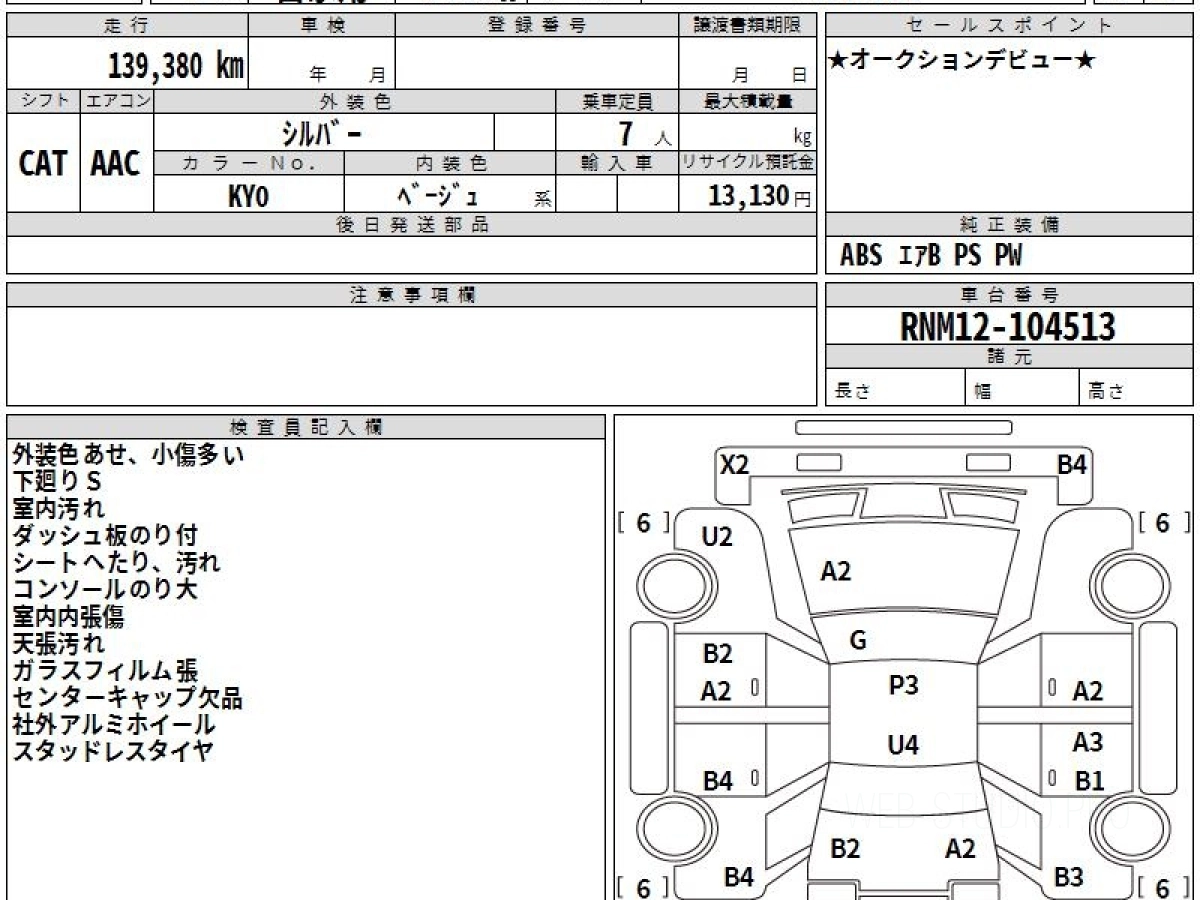The height and width of the screenshot is (900, 1200).
Task: Select the note シートへたり、汚れ
Action: [x=116, y=563]
